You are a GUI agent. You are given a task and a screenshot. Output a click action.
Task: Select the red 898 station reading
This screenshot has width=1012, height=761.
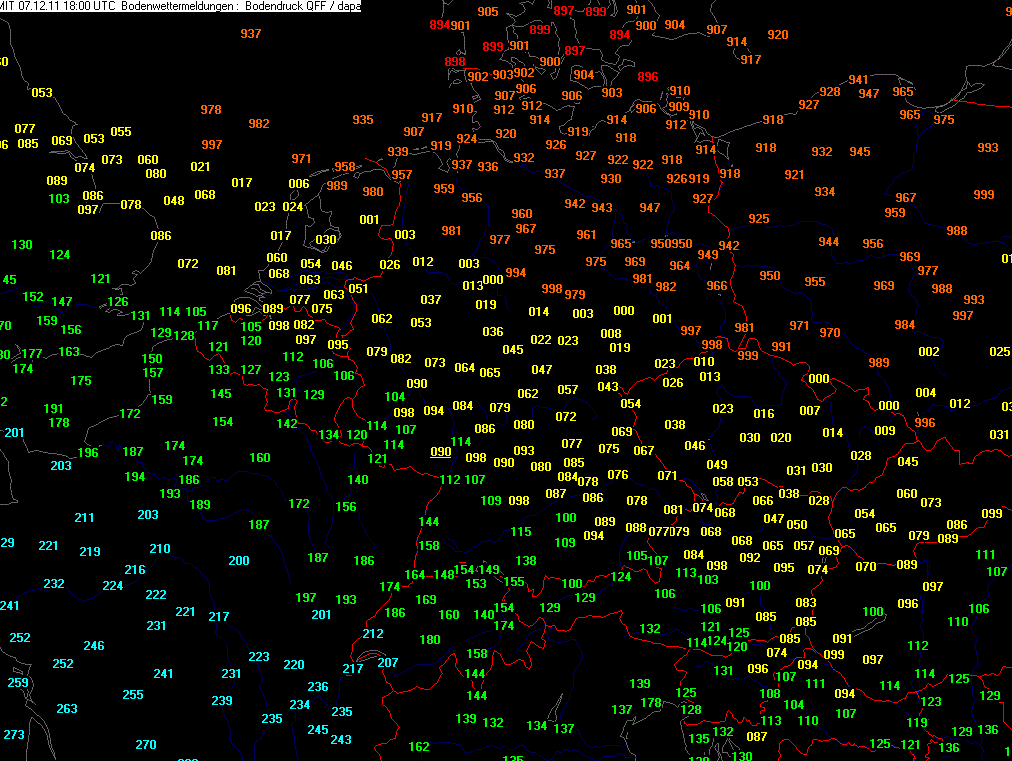click(455, 62)
